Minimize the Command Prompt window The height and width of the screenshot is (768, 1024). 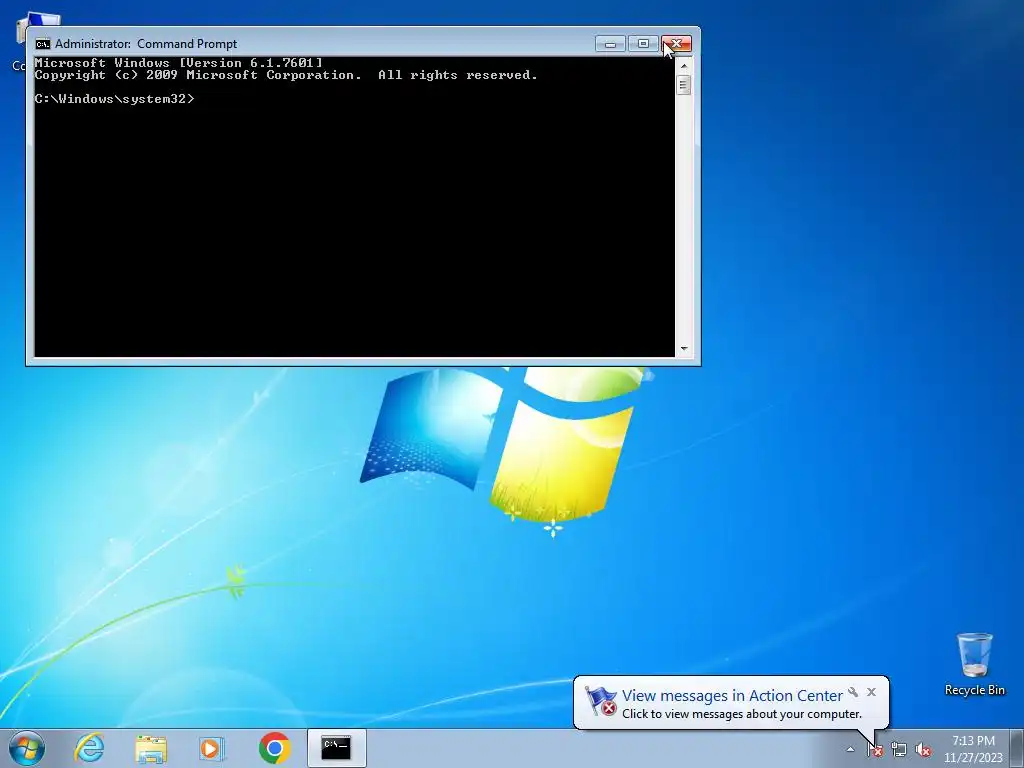coord(610,44)
